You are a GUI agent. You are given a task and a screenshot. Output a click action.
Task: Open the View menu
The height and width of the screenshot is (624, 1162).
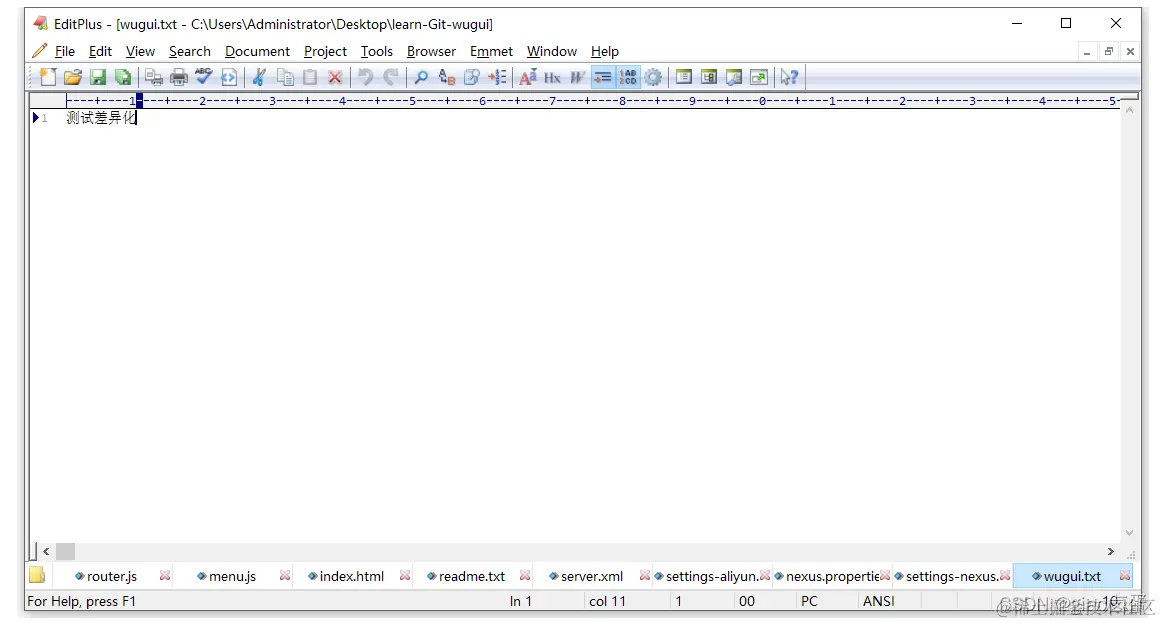[x=140, y=51]
